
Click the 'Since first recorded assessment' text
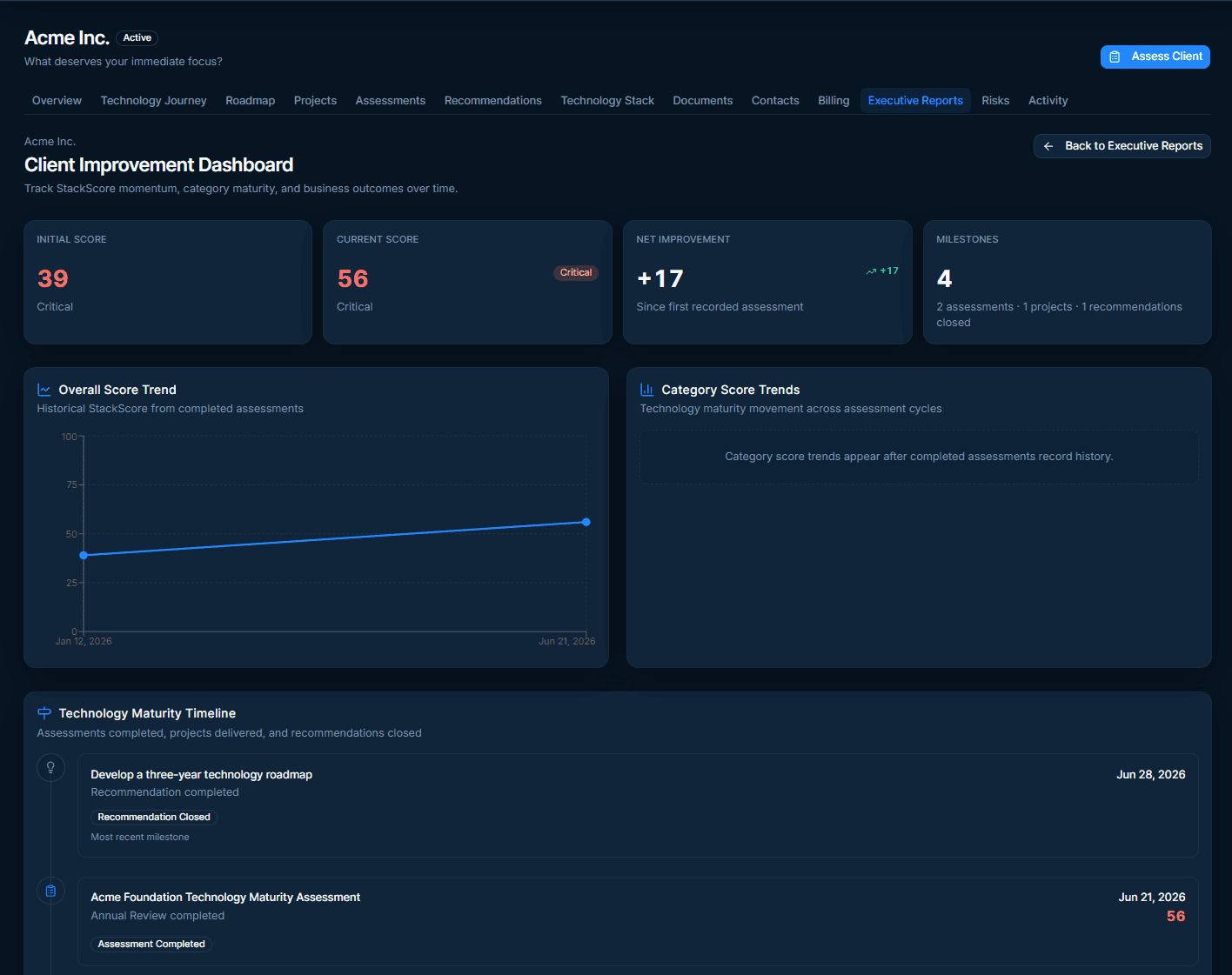720,307
